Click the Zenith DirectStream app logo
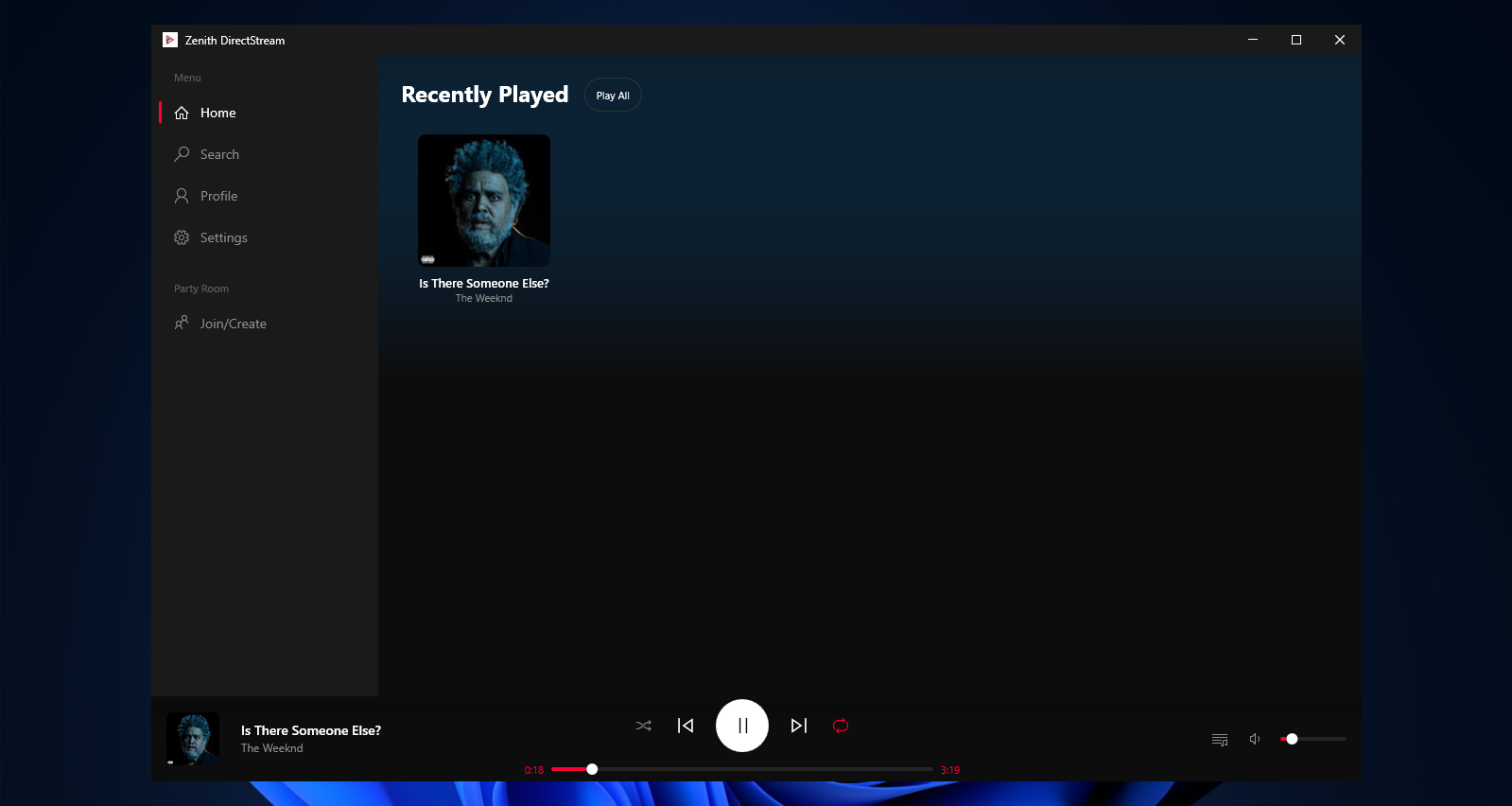Screen dimensions: 1512x806 [170, 40]
